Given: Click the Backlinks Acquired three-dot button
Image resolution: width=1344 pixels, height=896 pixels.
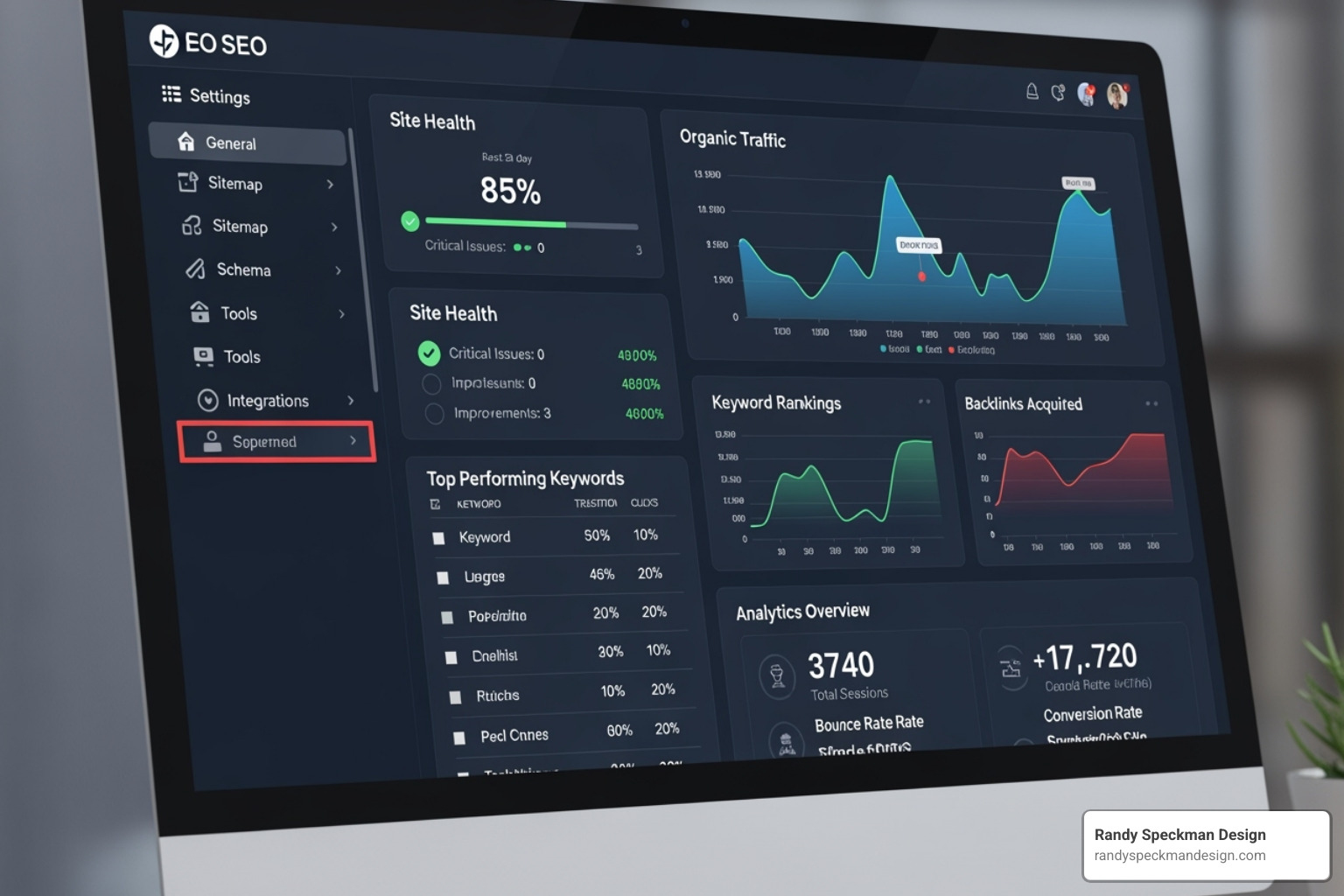Looking at the screenshot, I should point(1152,403).
